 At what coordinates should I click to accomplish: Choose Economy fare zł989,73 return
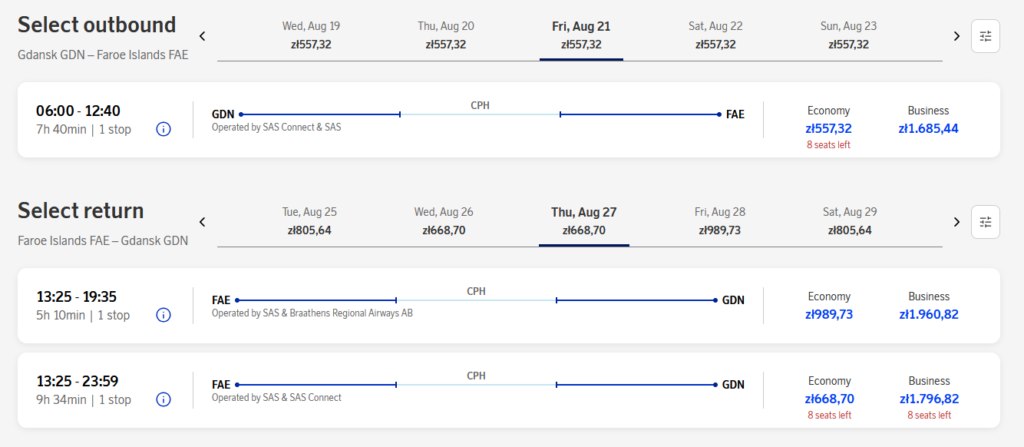(x=828, y=314)
